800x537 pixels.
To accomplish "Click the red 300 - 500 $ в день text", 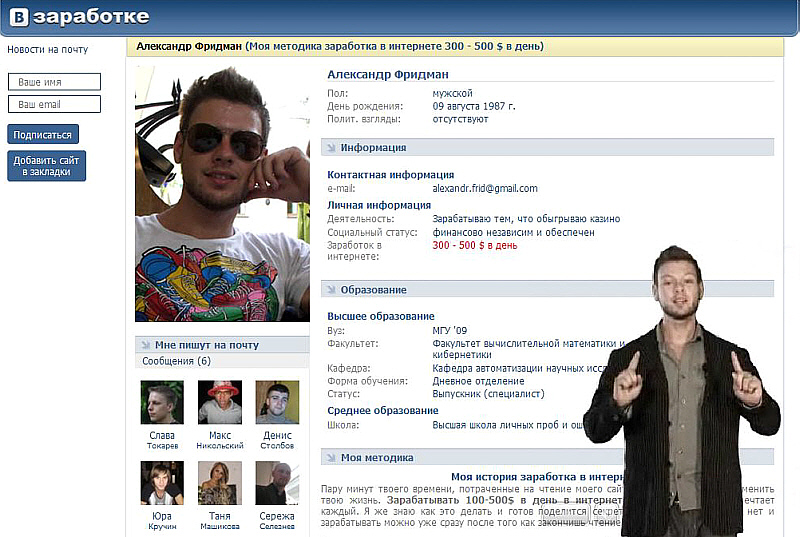I will 474,245.
